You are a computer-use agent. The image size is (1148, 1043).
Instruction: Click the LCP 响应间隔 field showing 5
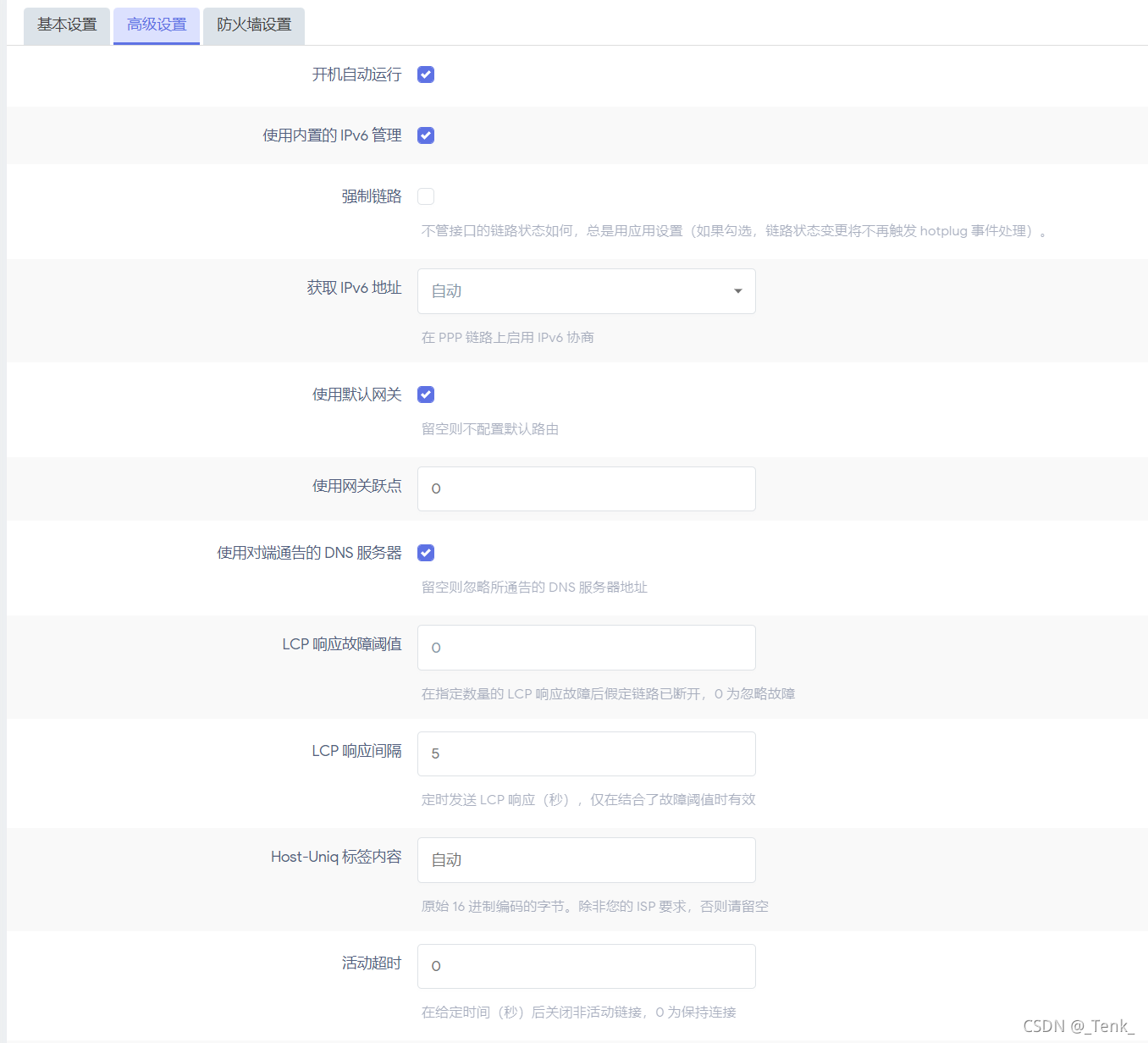[586, 753]
